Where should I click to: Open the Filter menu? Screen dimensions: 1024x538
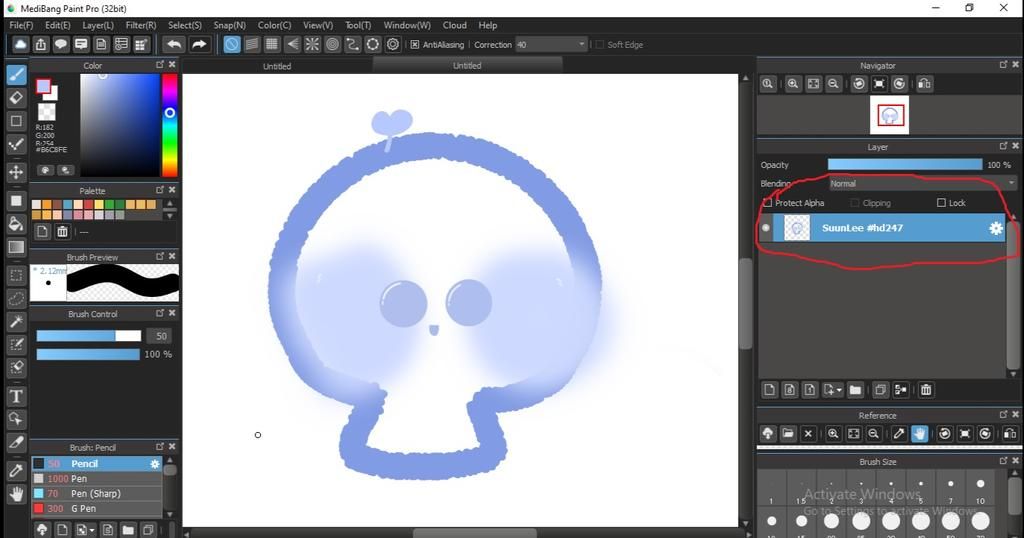click(x=140, y=25)
